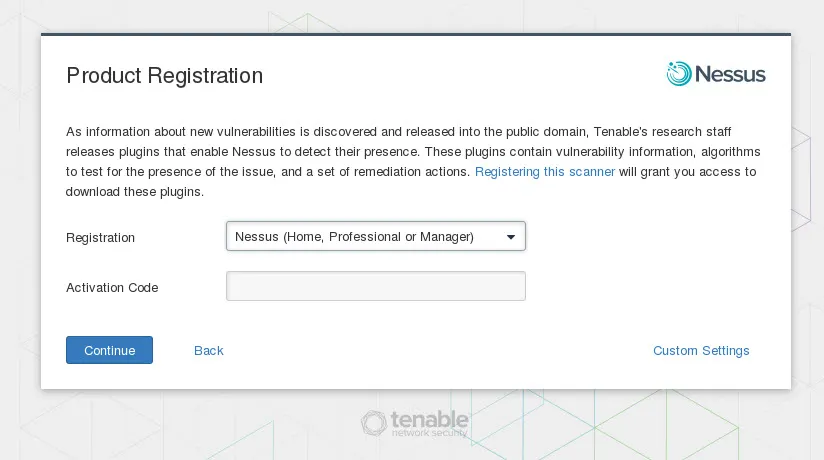The height and width of the screenshot is (460, 824).
Task: Open Custom Settings
Action: (701, 351)
